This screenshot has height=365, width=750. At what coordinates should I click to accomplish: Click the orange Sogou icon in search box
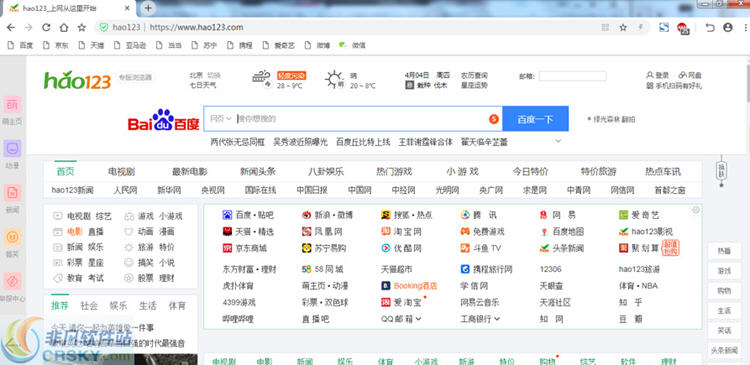pos(494,119)
